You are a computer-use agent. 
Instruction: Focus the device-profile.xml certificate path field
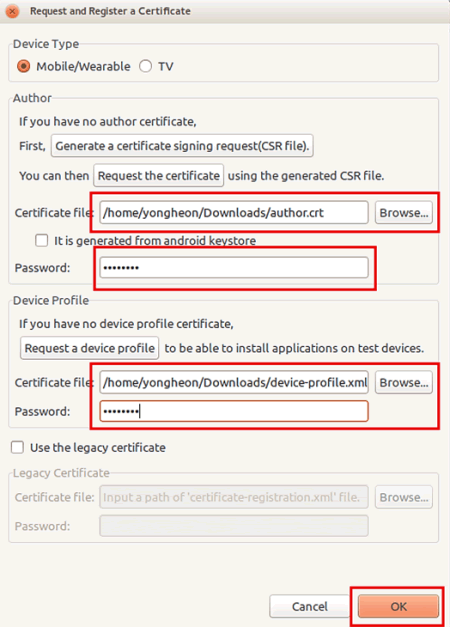(x=234, y=382)
